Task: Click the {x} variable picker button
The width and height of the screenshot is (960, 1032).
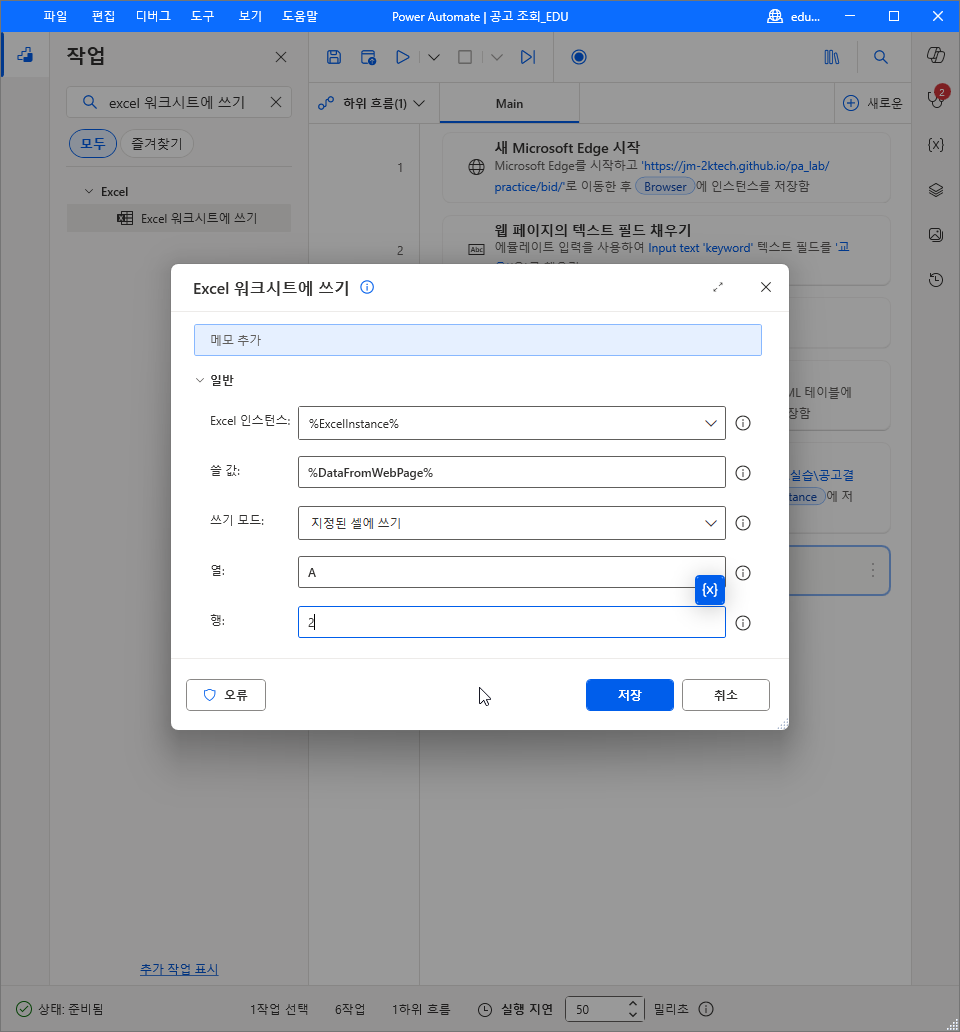Action: tap(710, 590)
